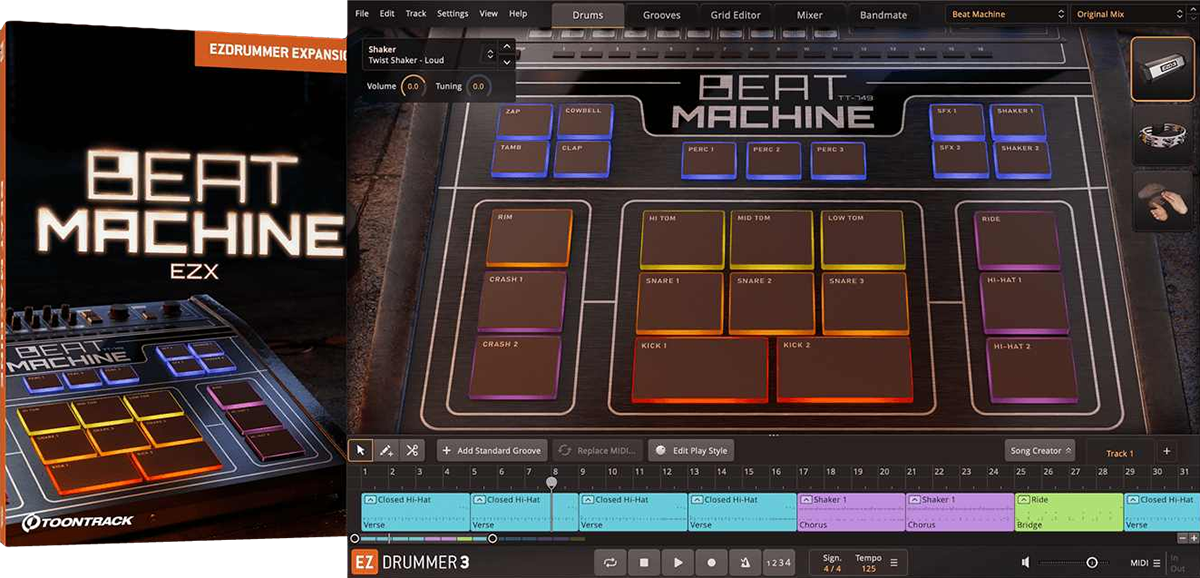Screen dimensions: 1200x578
Task: Open the MIDI settings menu icon
Action: click(x=1157, y=563)
